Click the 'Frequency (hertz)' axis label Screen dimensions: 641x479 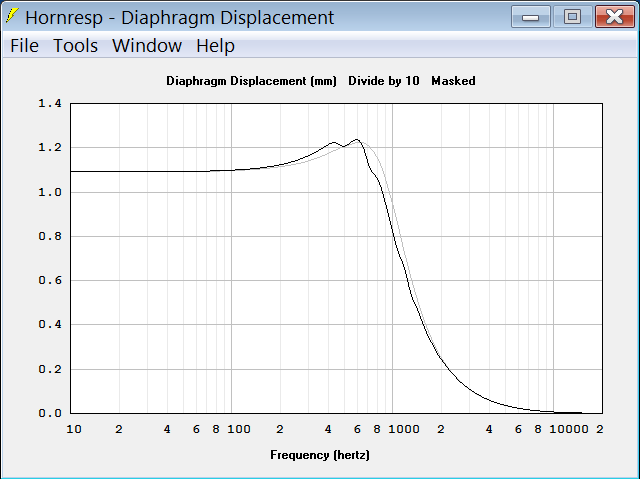coord(320,455)
